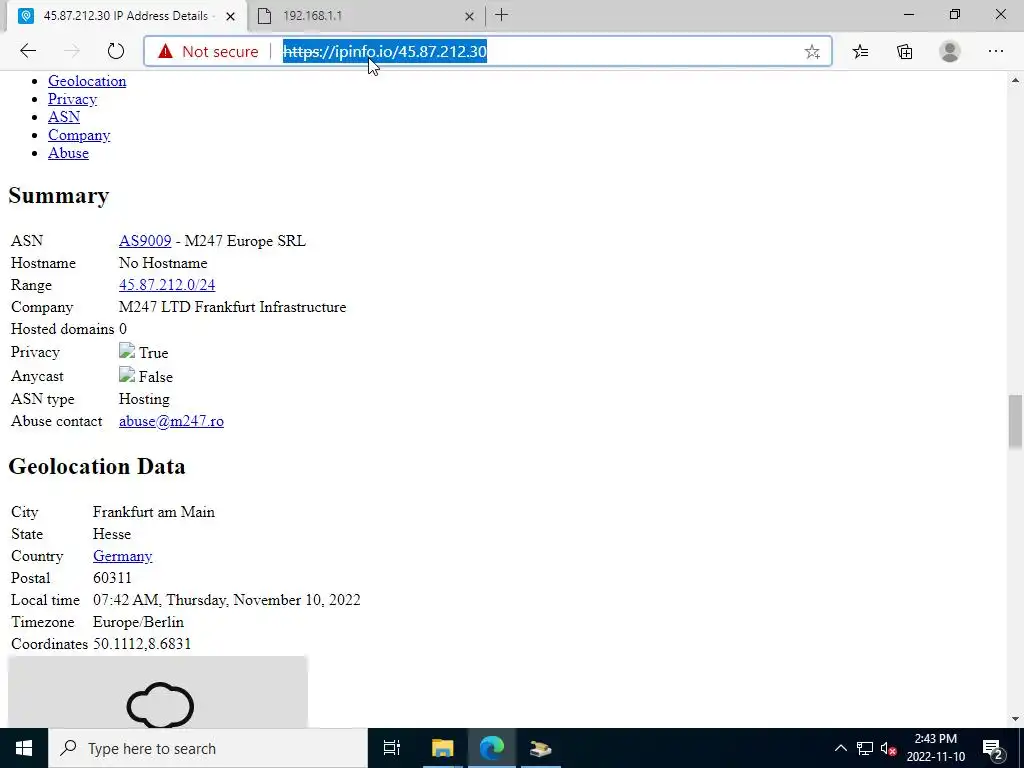Open the Settings and more ellipsis menu
Viewport: 1024px width, 768px height.
[995, 51]
